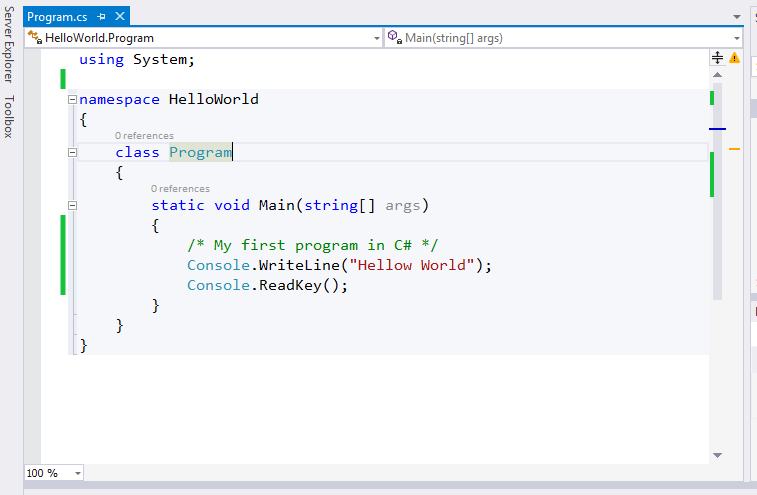Screen dimensions: 757x495
Task: Collapse the Main method block
Action: (72, 206)
